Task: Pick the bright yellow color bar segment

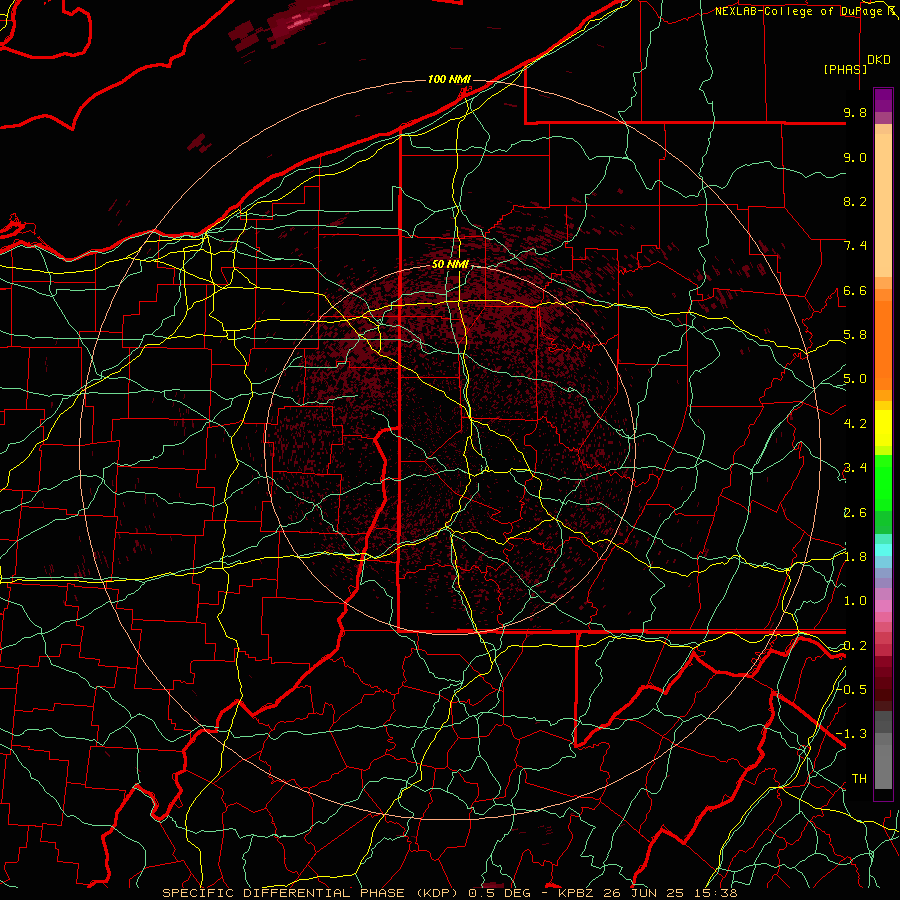Action: pyautogui.click(x=883, y=428)
